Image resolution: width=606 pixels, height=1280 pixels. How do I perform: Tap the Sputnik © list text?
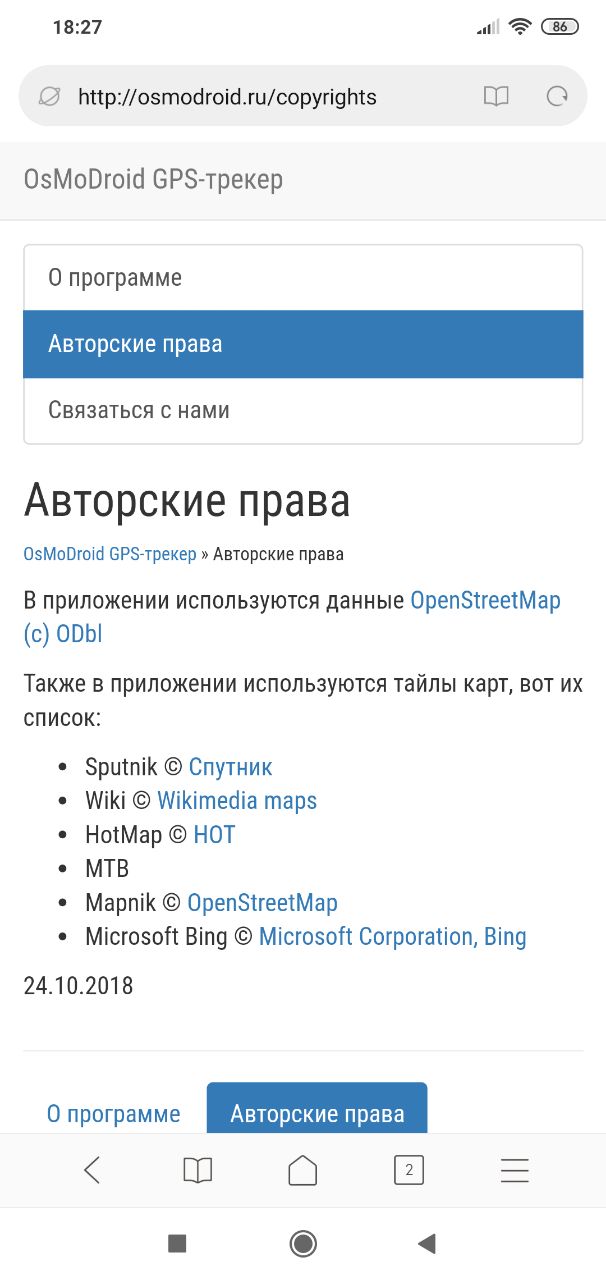(x=134, y=767)
